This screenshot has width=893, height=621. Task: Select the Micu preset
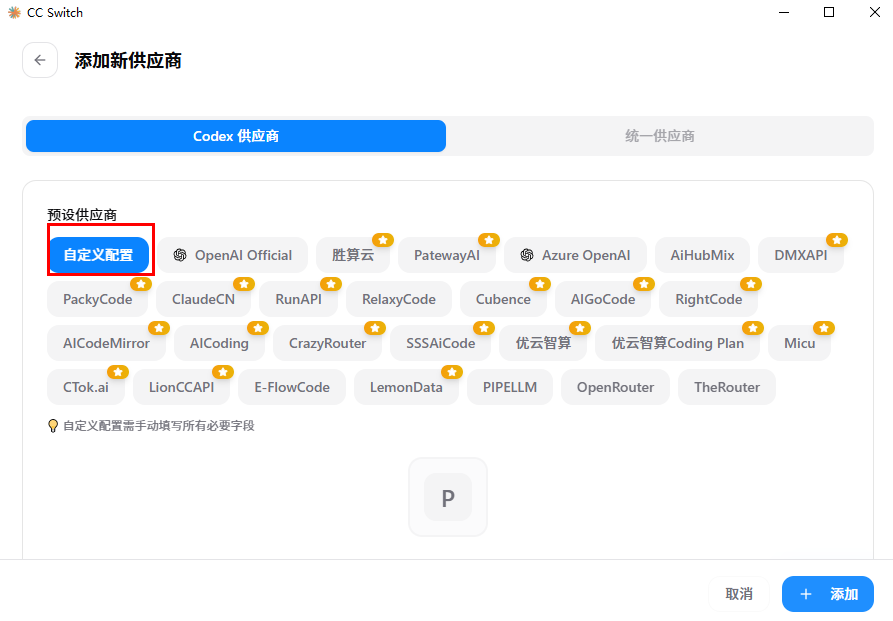click(800, 343)
